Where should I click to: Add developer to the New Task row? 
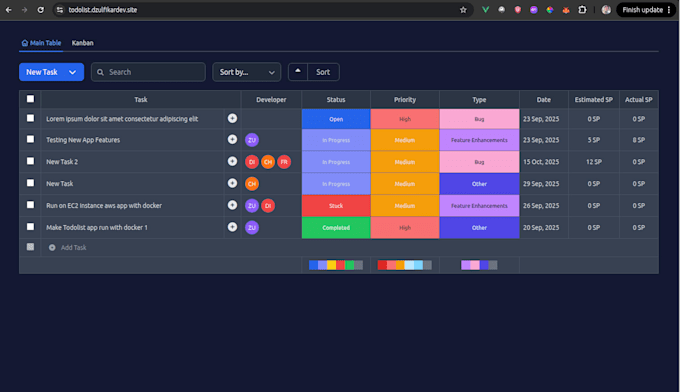pyautogui.click(x=232, y=183)
